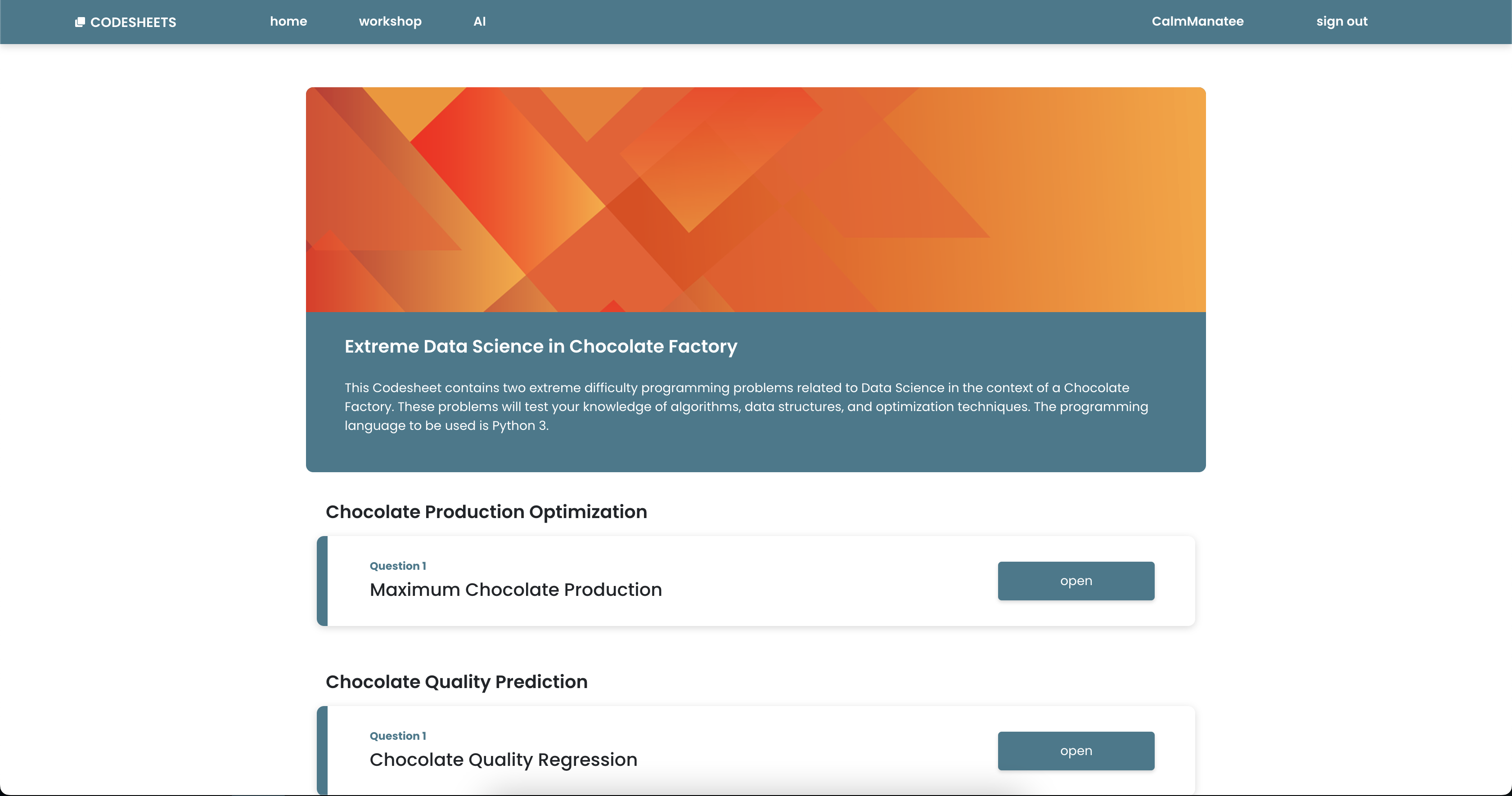
Task: Open the AI navigation item
Action: 479,21
